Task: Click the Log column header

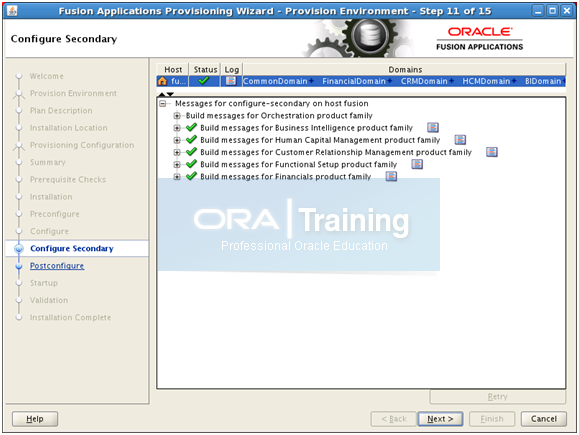Action: [232, 69]
